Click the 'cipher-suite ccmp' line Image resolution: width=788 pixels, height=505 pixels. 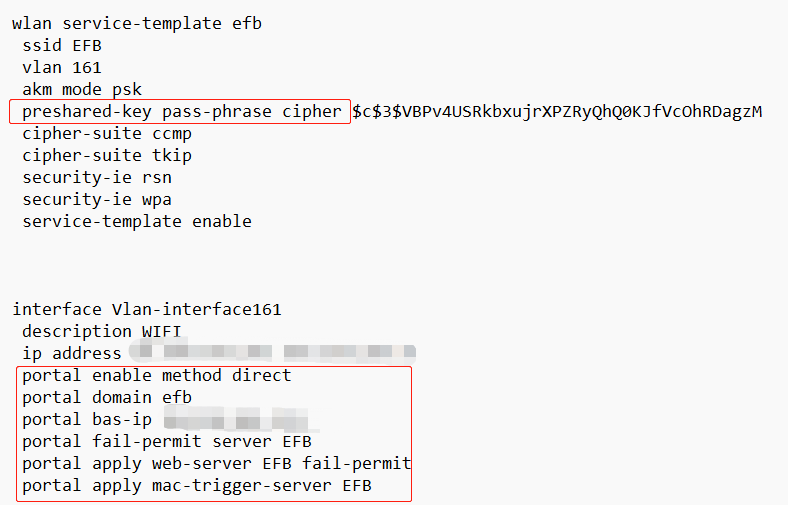pos(107,133)
